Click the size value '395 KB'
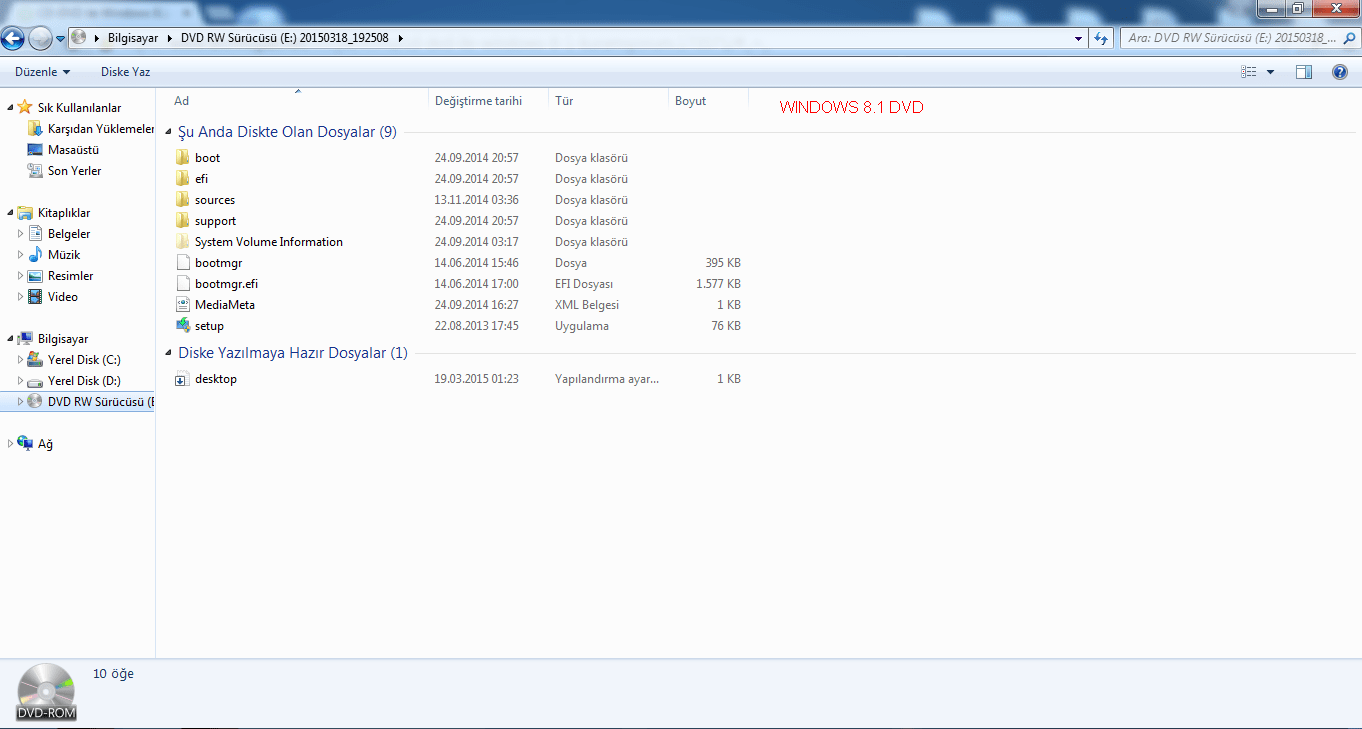Screen dimensions: 1362x729 click(x=723, y=263)
